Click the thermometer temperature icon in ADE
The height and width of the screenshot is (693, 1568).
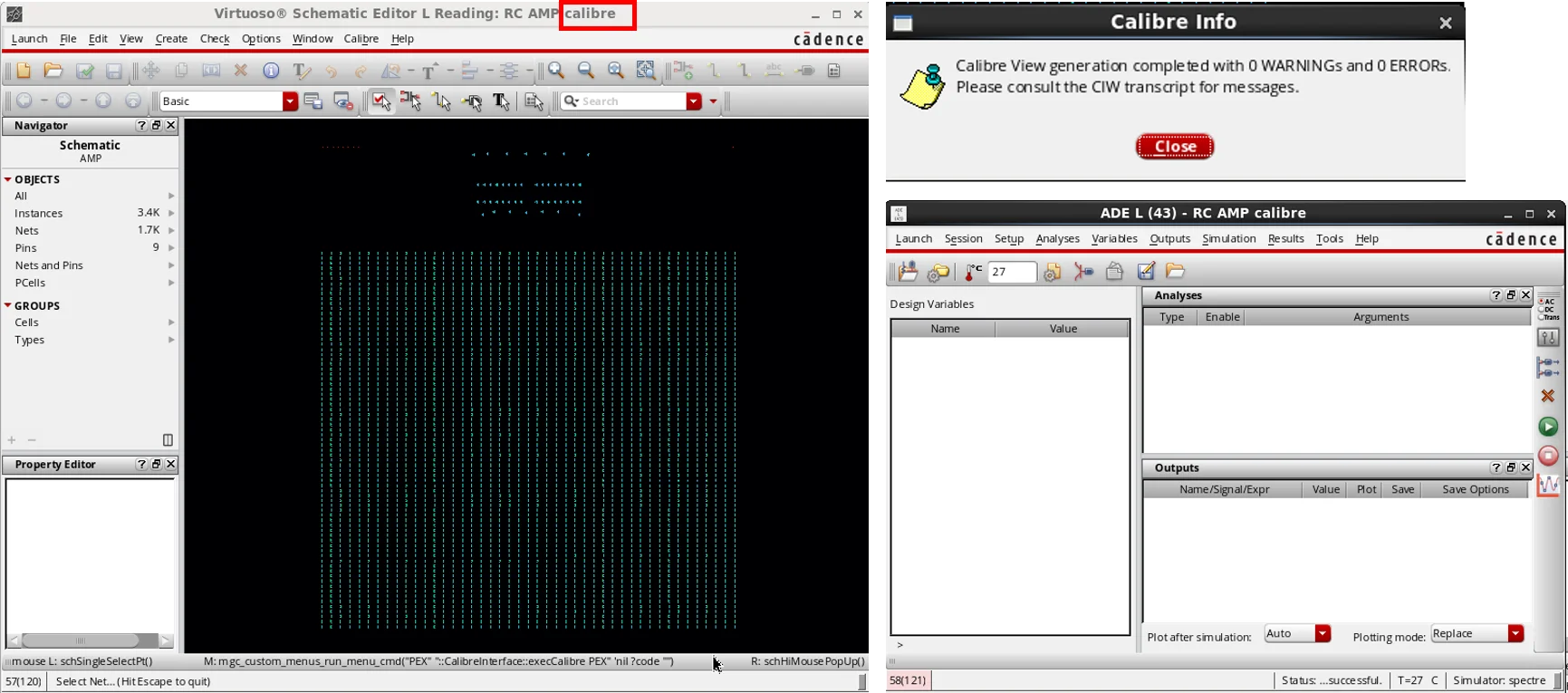coord(974,271)
